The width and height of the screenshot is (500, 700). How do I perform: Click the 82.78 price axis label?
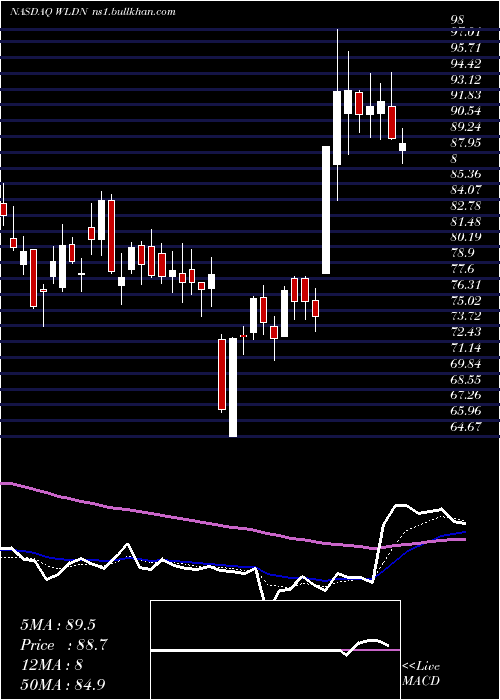pos(466,206)
